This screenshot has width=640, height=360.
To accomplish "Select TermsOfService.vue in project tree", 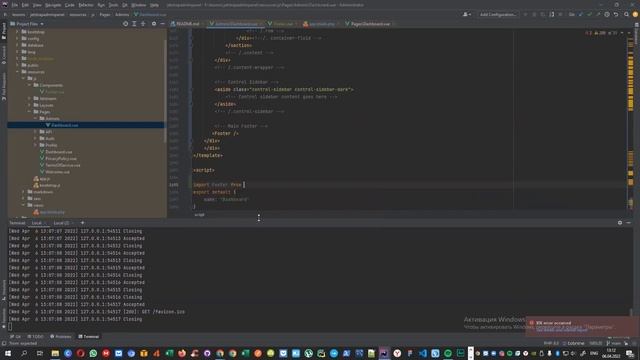I will click(60, 165).
